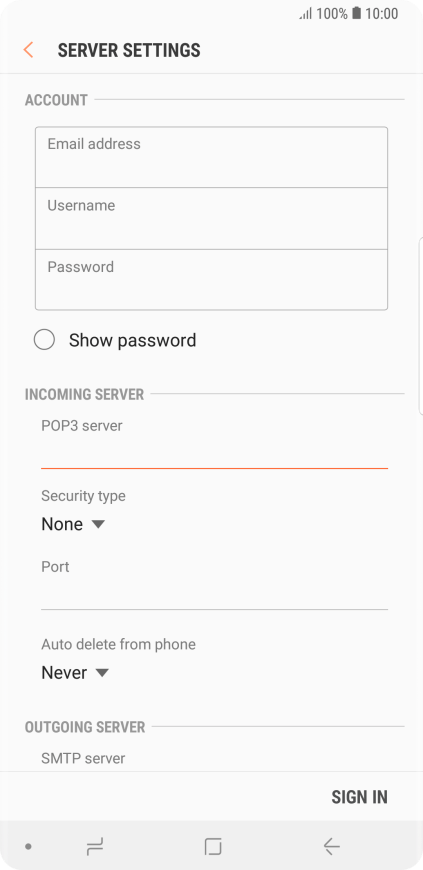Toggle the Show password radio button

click(x=44, y=340)
